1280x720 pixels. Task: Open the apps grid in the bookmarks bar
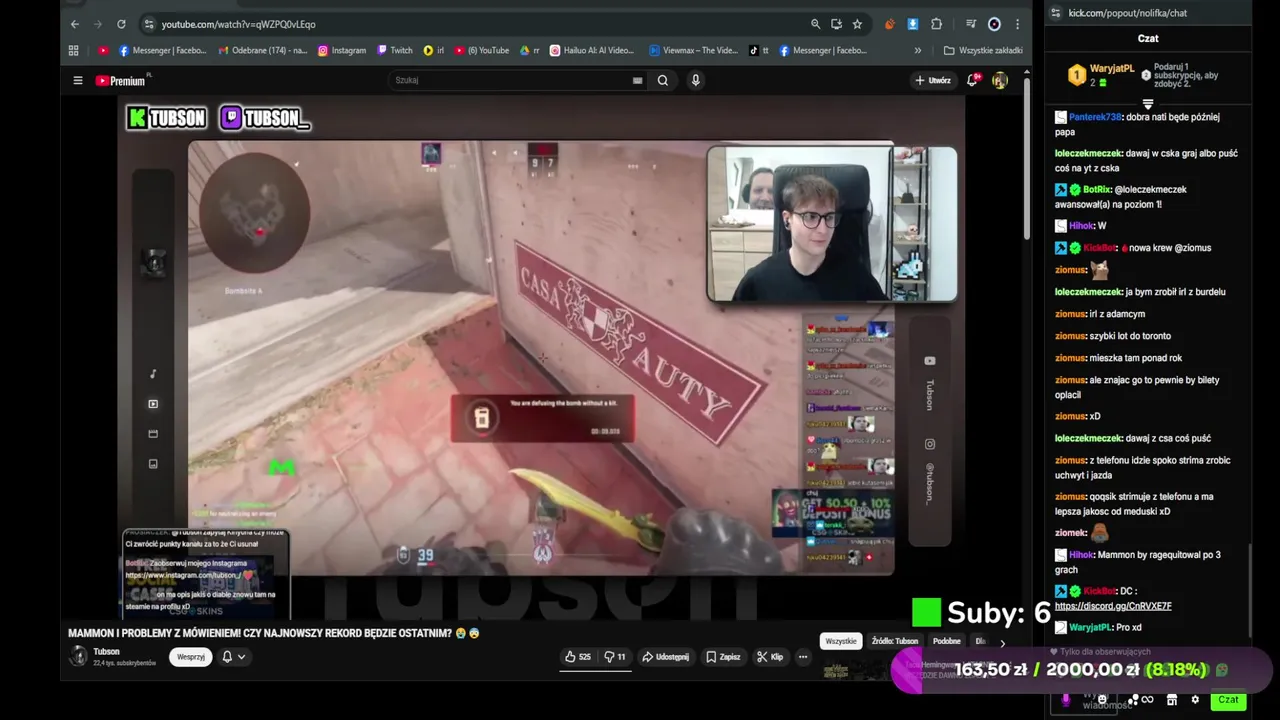[x=73, y=50]
